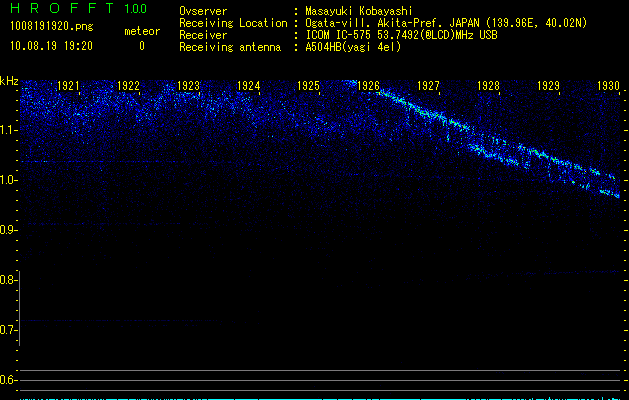The height and width of the screenshot is (400, 629).
Task: Click the meteor count label
Action: click(142, 31)
